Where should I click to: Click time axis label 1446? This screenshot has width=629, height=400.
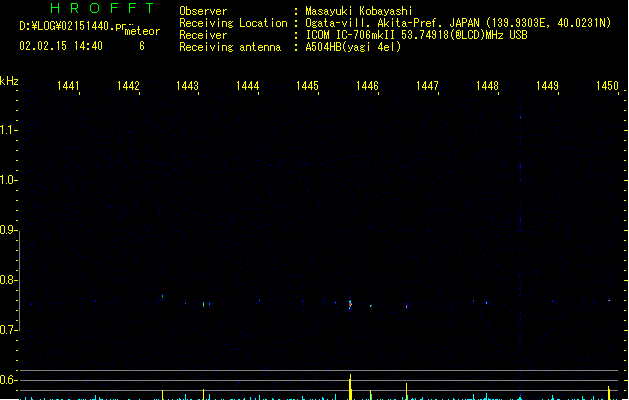(367, 86)
